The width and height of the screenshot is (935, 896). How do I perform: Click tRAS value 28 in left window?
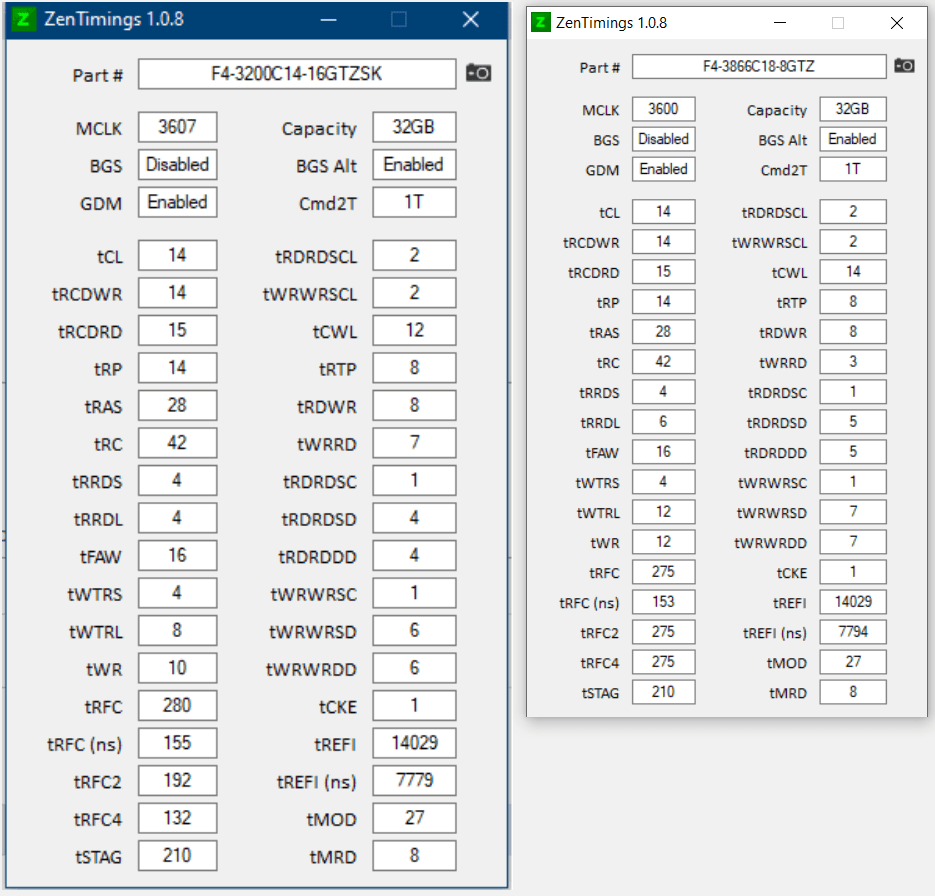coord(177,405)
